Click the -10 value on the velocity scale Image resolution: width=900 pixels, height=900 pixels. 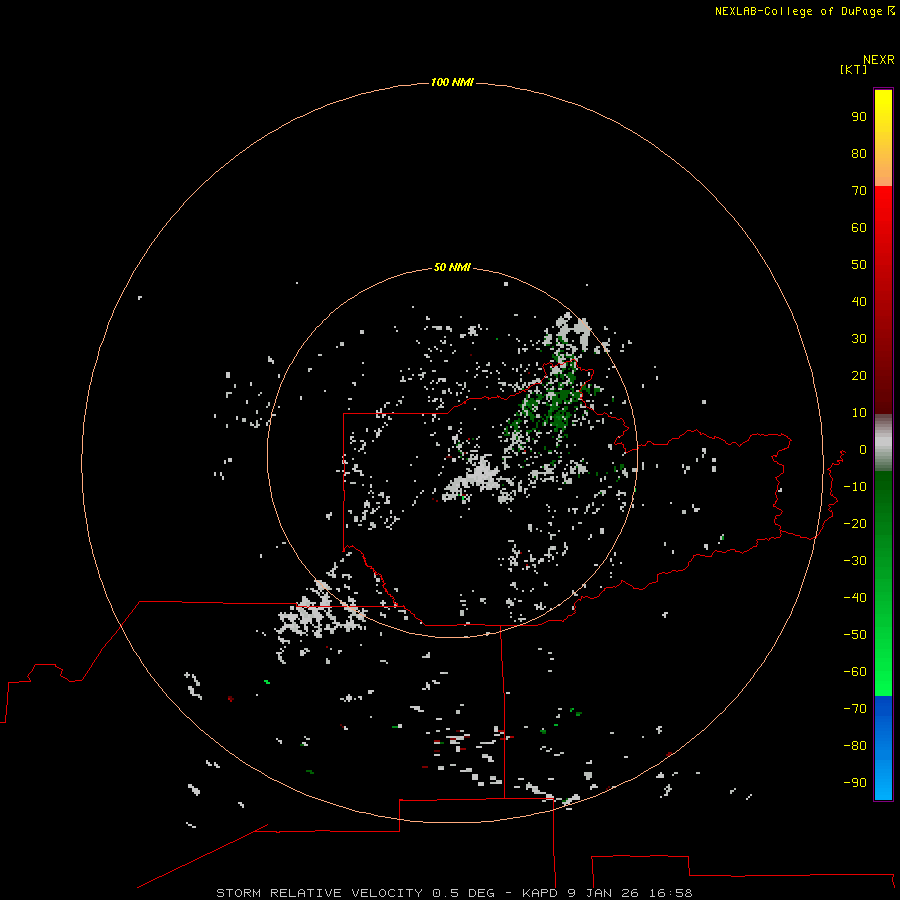click(855, 487)
